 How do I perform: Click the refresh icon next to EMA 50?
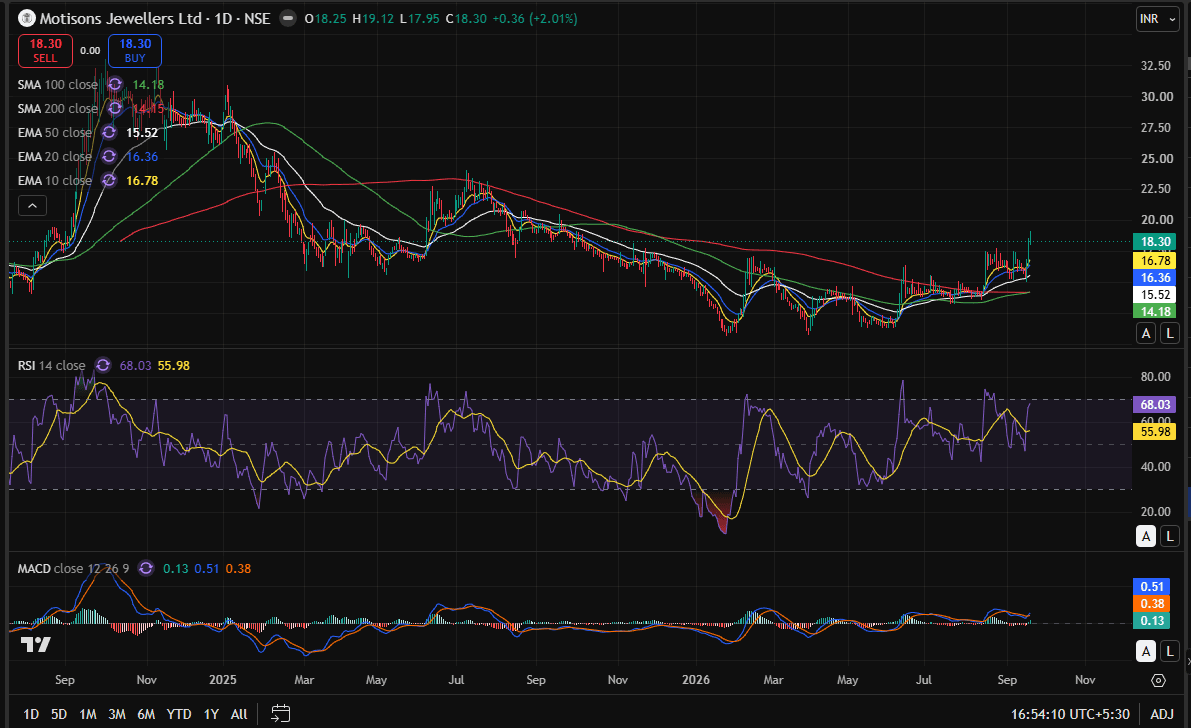click(x=109, y=132)
